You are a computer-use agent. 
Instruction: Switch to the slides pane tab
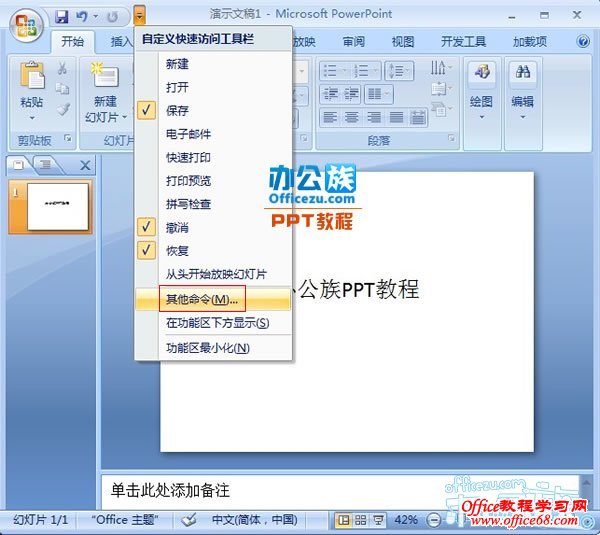[x=18, y=165]
